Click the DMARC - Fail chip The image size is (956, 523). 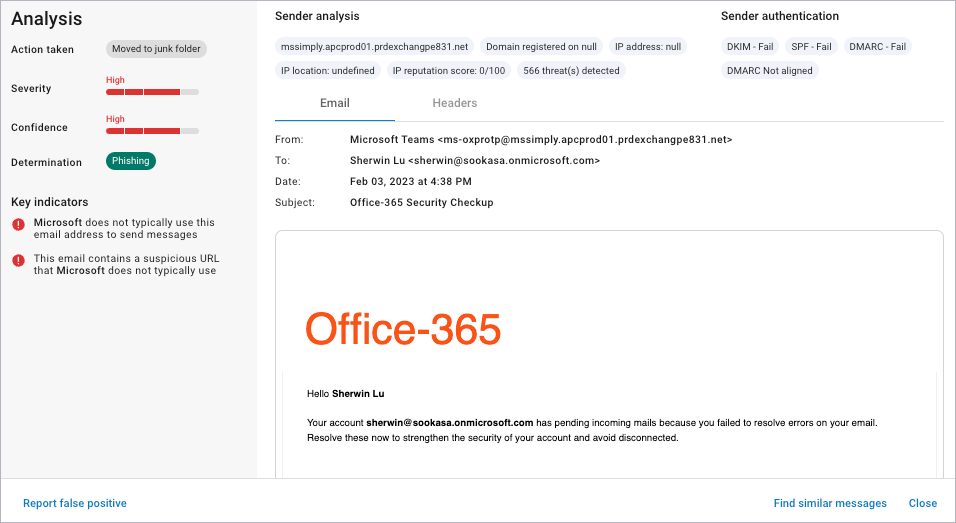(877, 46)
